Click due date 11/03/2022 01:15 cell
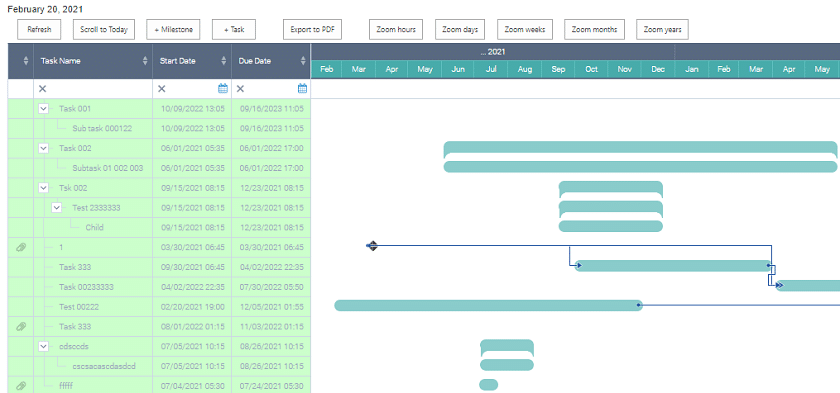 272,327
